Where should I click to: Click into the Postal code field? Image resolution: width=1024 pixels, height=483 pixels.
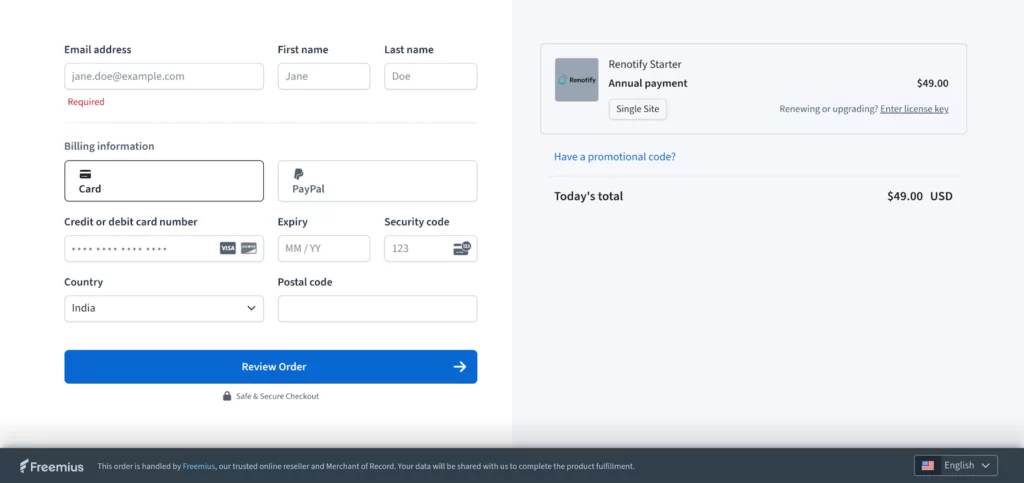377,308
